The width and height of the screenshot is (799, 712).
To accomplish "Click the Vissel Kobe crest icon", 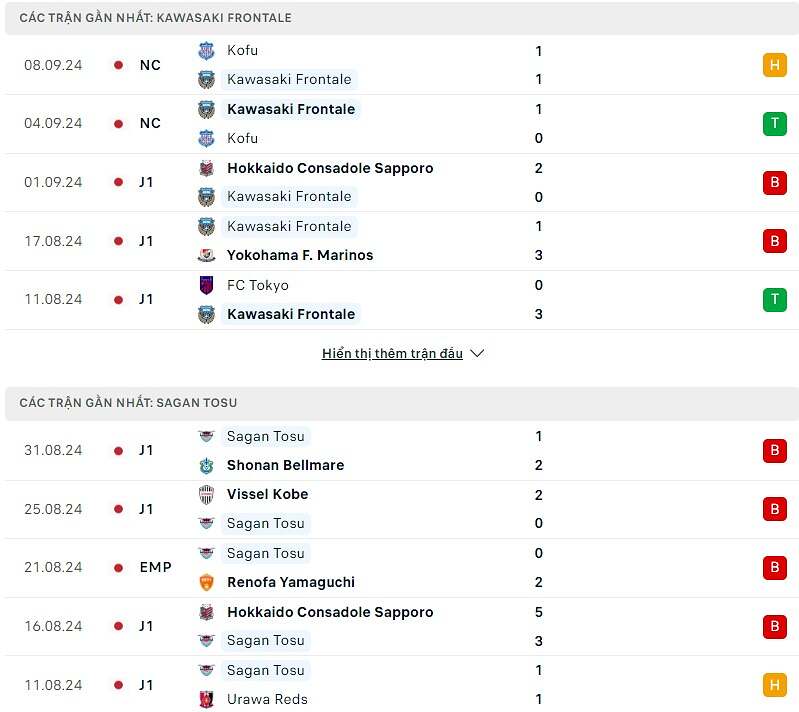I will click(207, 494).
